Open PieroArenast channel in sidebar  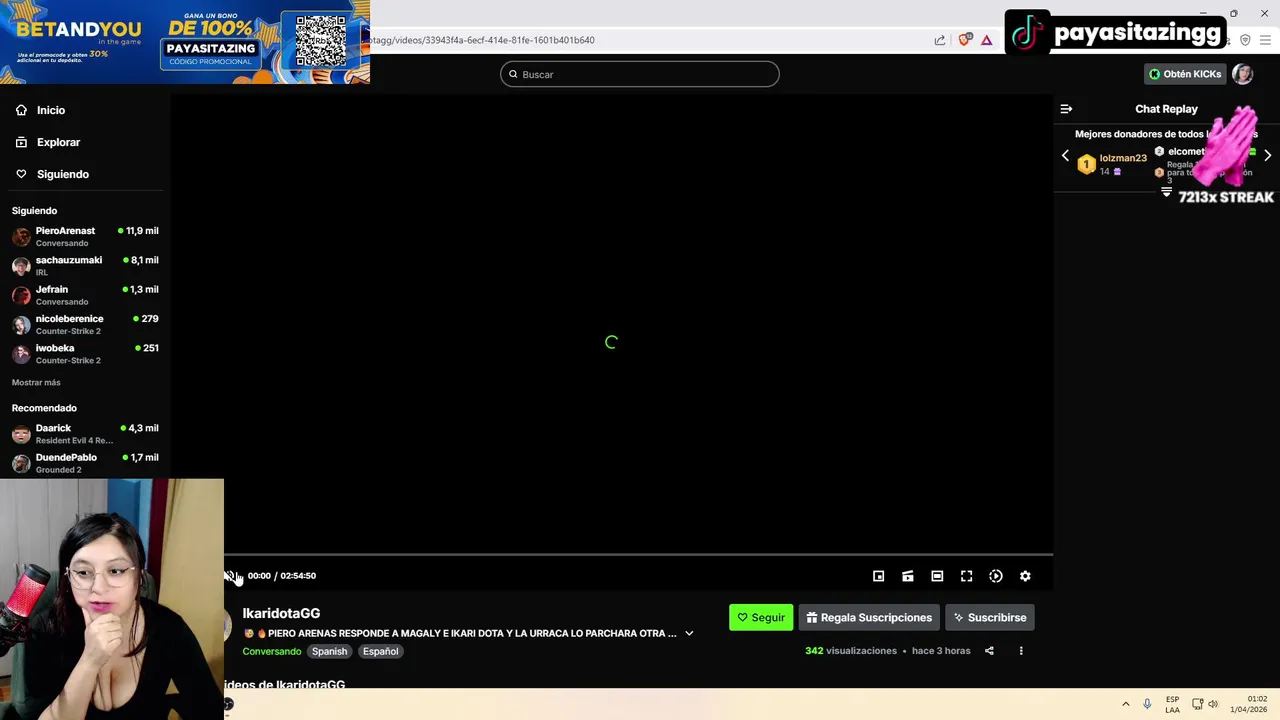[85, 236]
